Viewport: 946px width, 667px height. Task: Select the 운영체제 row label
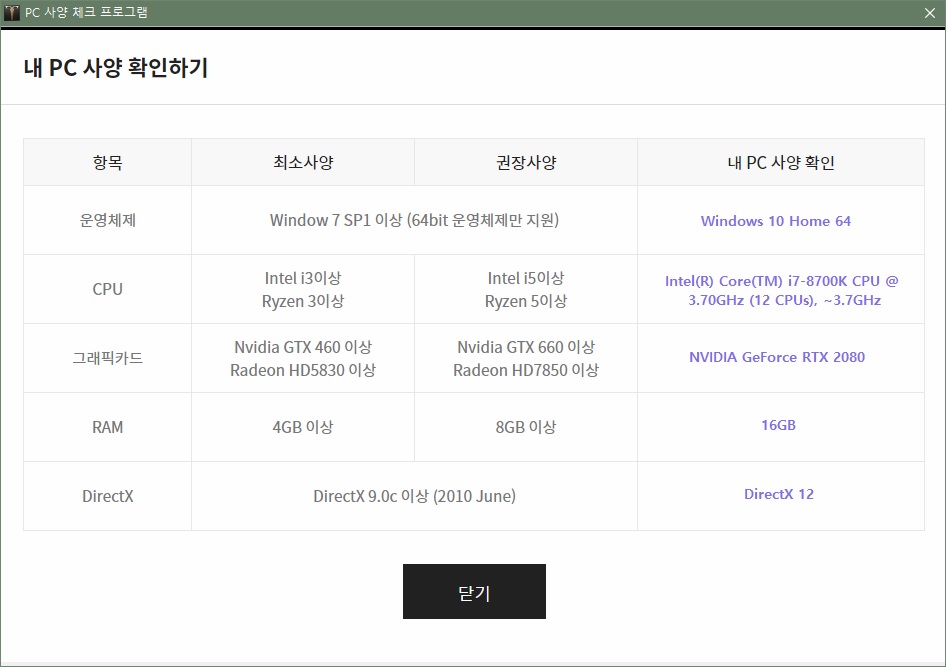pos(107,220)
